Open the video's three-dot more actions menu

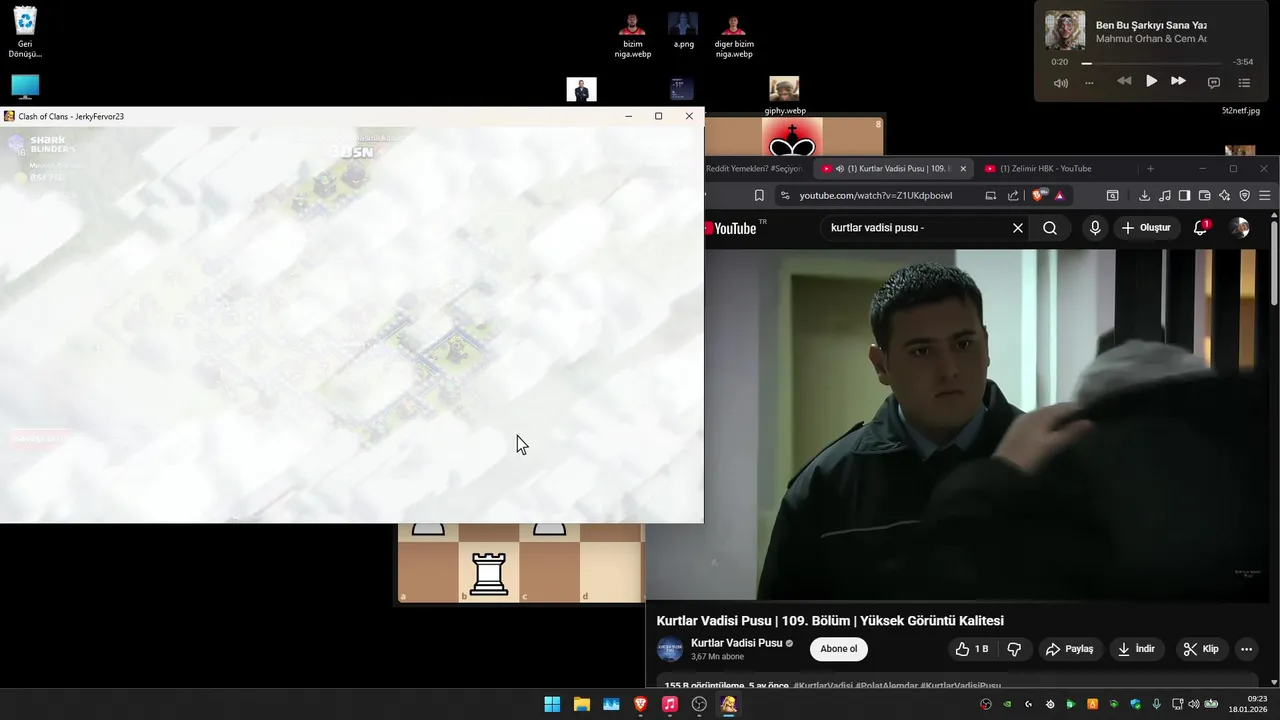(x=1246, y=649)
